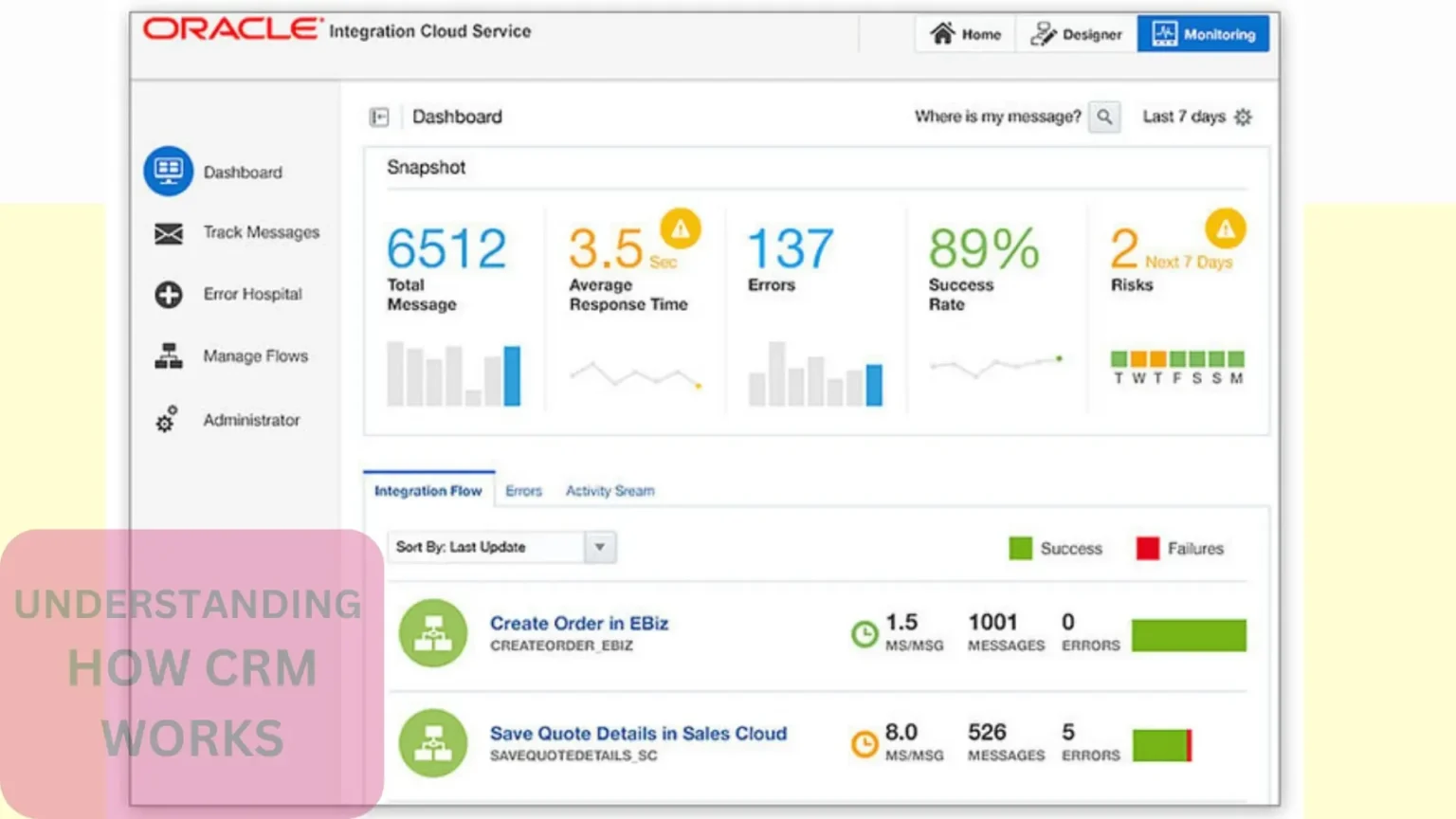This screenshot has height=819, width=1456.
Task: Click the message search magnifier button
Action: click(x=1104, y=117)
